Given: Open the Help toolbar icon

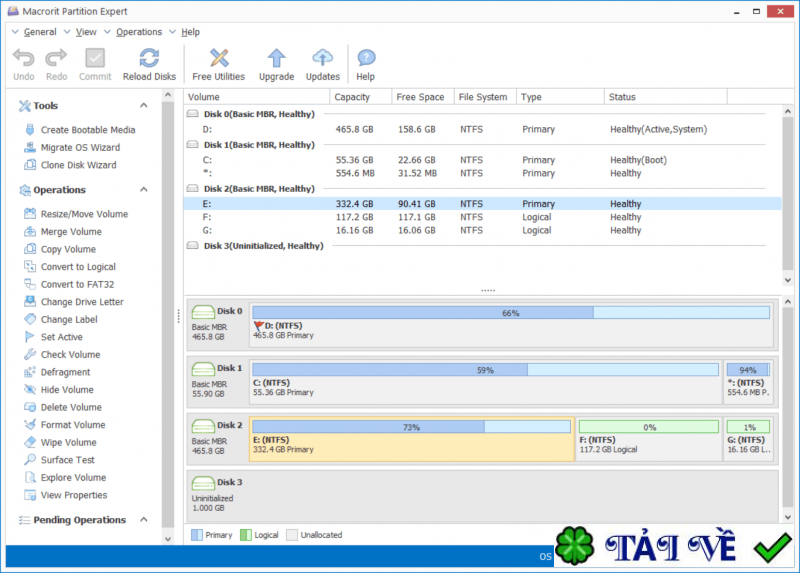Looking at the screenshot, I should click(365, 59).
